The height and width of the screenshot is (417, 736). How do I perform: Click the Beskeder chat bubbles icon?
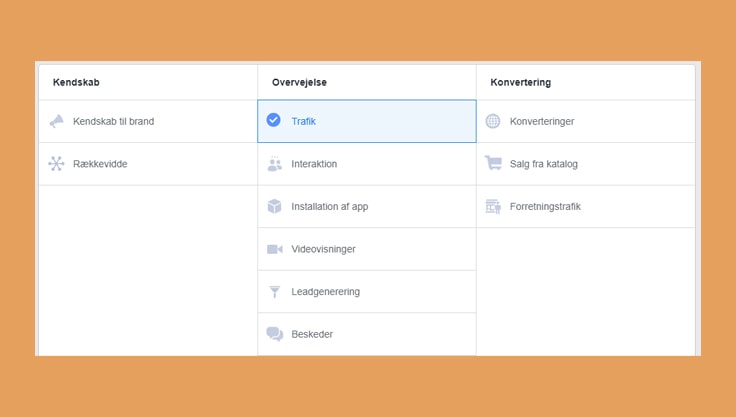click(275, 334)
